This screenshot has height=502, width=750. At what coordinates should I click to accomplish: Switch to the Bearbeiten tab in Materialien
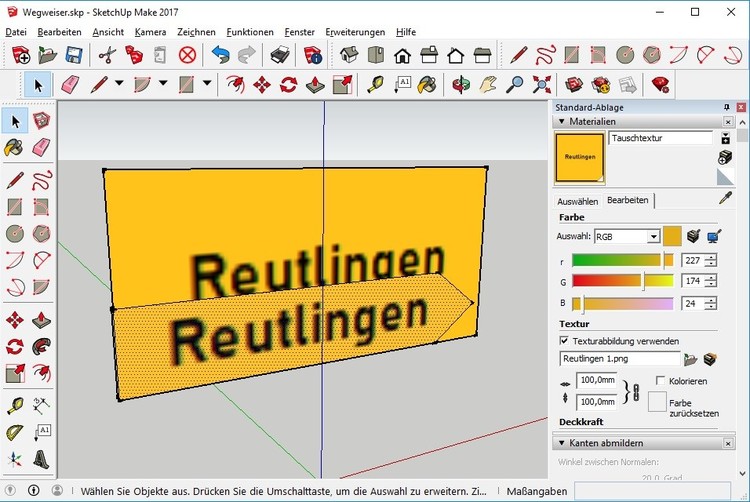628,200
